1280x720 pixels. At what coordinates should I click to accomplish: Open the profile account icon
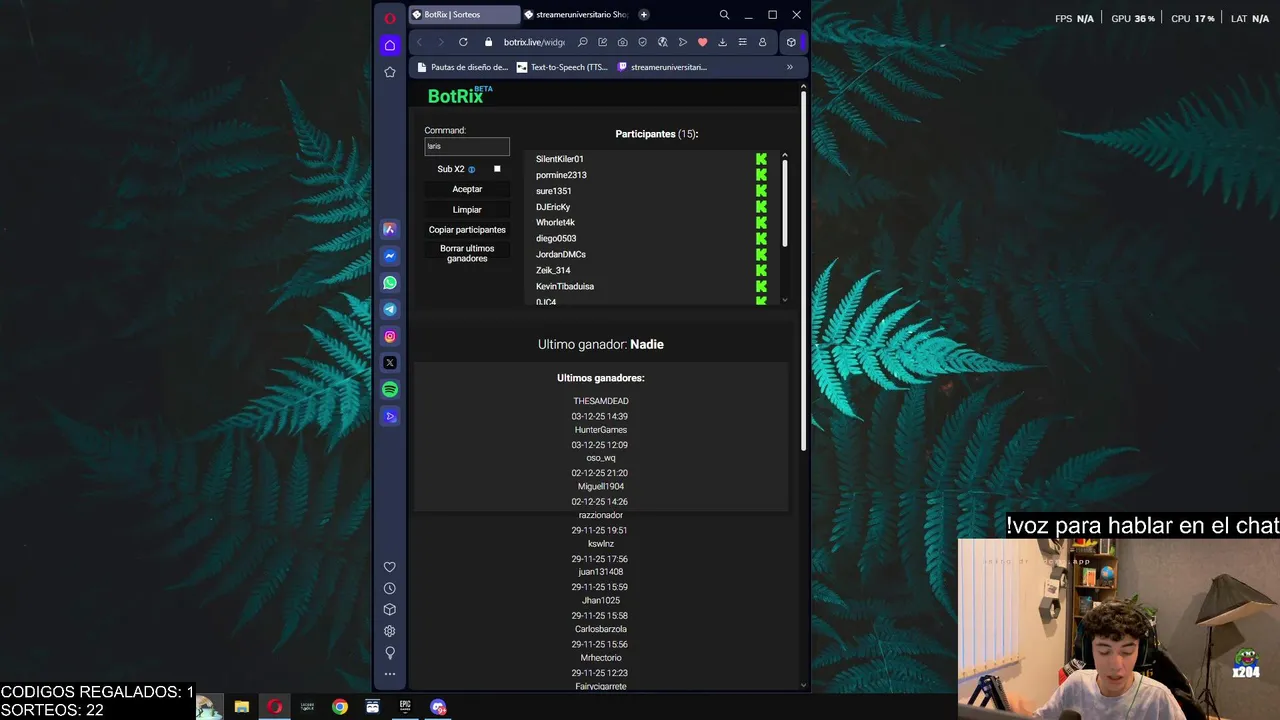[762, 42]
